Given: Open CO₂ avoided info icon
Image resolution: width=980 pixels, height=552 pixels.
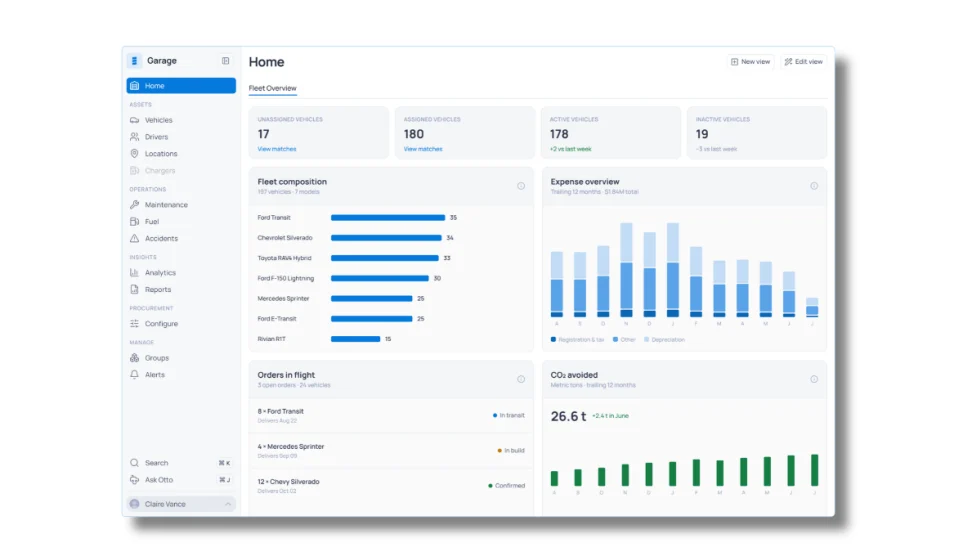Looking at the screenshot, I should (814, 379).
